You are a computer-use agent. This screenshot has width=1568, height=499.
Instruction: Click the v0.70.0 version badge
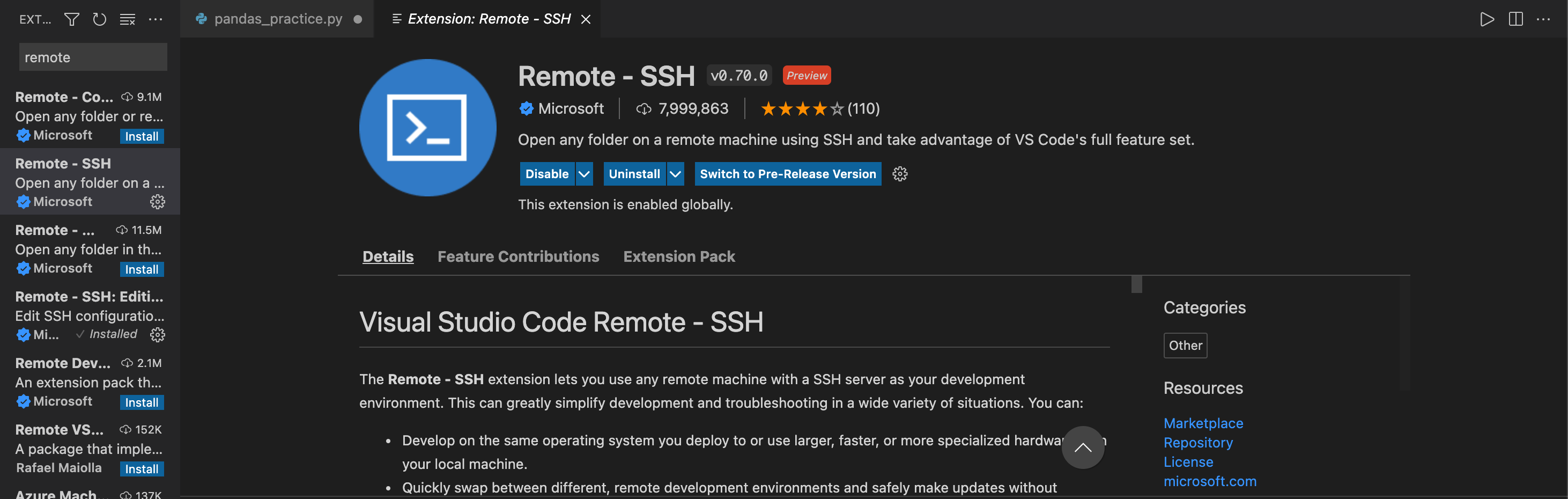tap(739, 76)
